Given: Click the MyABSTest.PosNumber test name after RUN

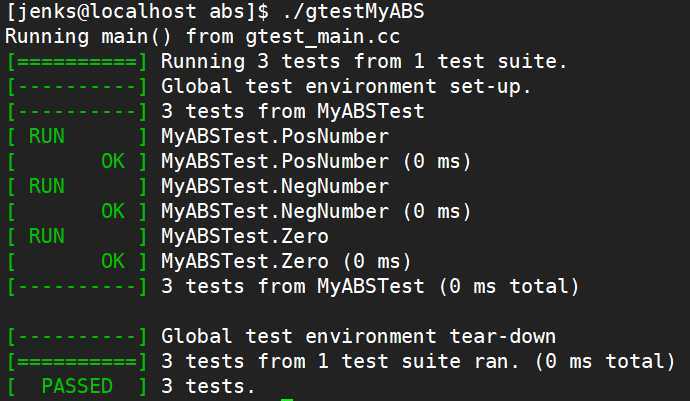Looking at the screenshot, I should point(275,136).
